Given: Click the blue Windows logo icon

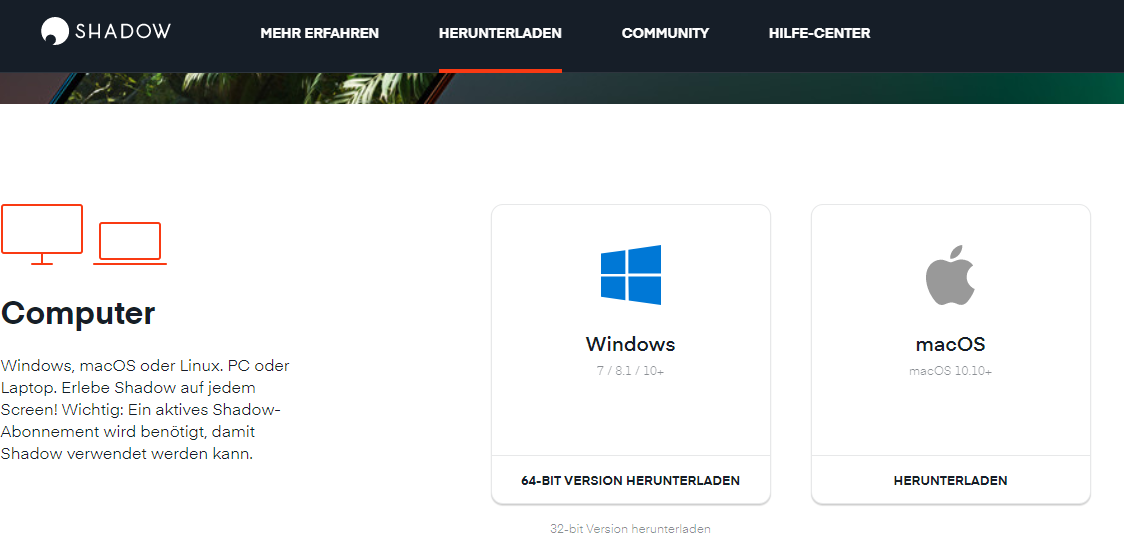Looking at the screenshot, I should click(x=631, y=275).
